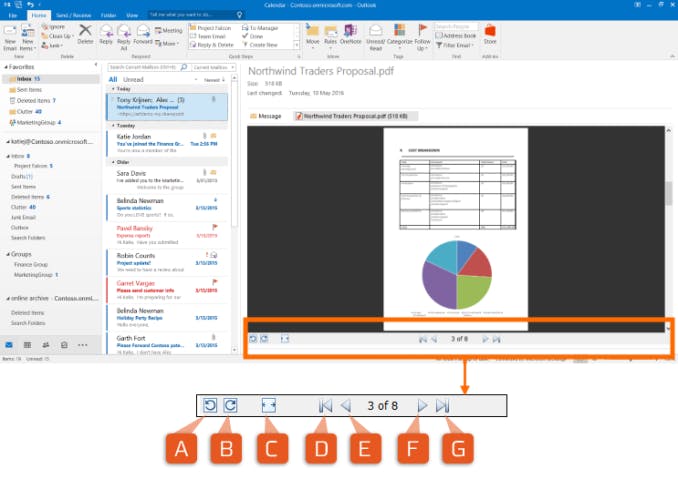Image resolution: width=678 pixels, height=479 pixels.
Task: Switch to the Message tab in reading pane
Action: [267, 116]
